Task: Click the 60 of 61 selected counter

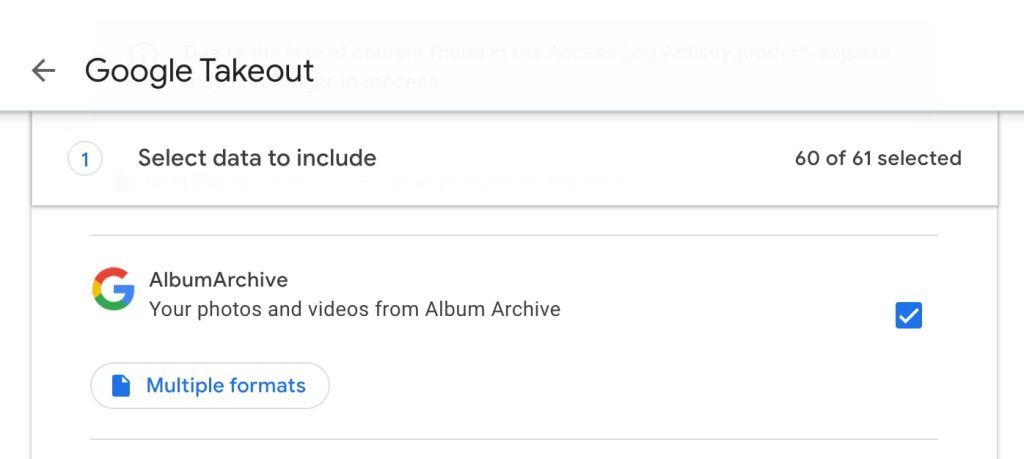Action: tap(878, 158)
